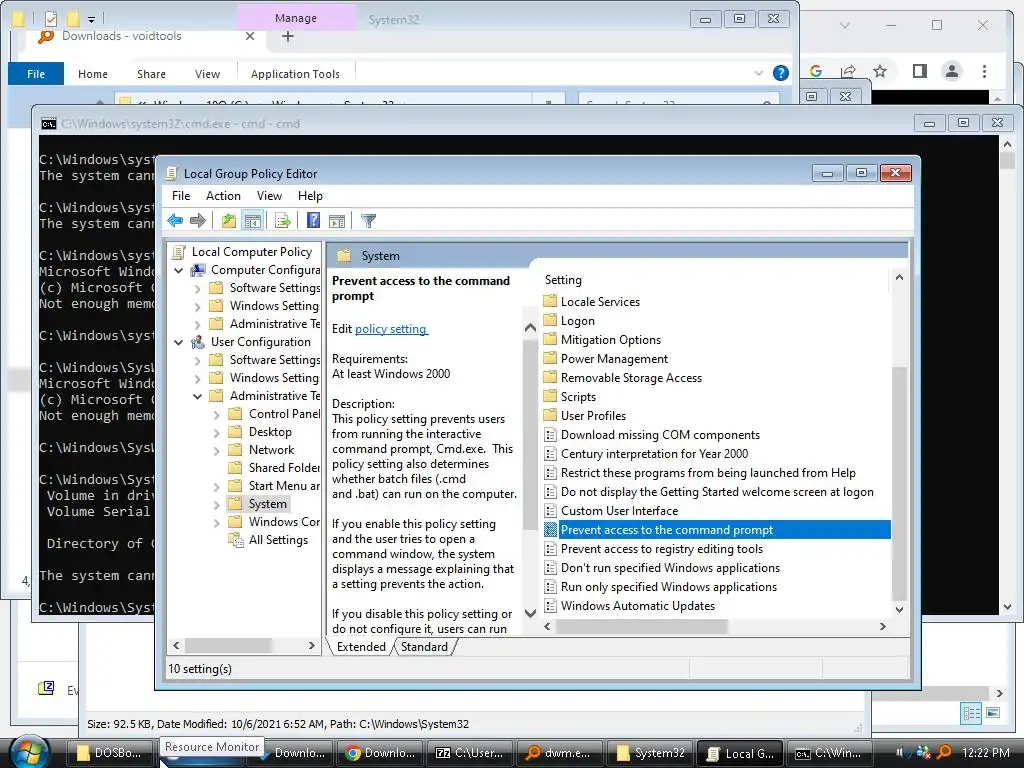Select Run only specified Windows applications

[x=669, y=586]
